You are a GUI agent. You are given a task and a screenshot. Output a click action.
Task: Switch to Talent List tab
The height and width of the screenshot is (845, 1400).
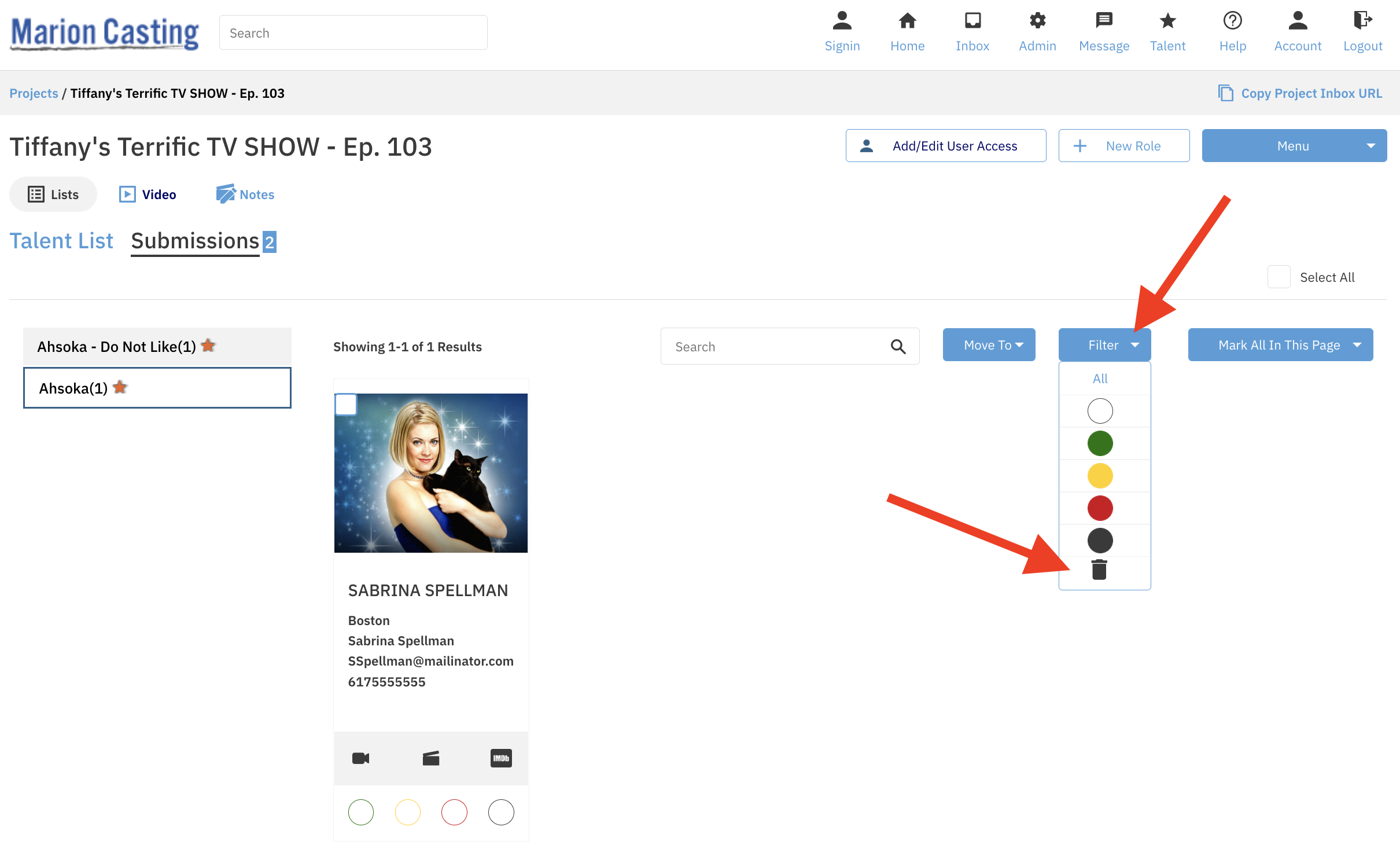point(61,241)
